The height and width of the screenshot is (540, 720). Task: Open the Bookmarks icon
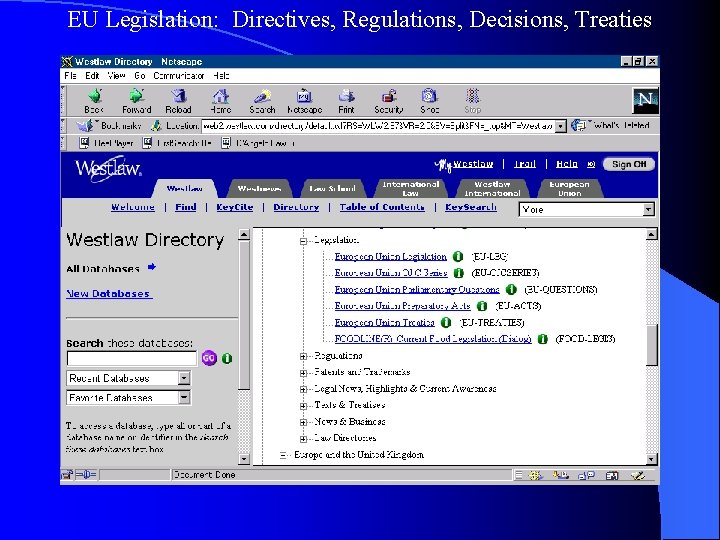pyautogui.click(x=86, y=125)
